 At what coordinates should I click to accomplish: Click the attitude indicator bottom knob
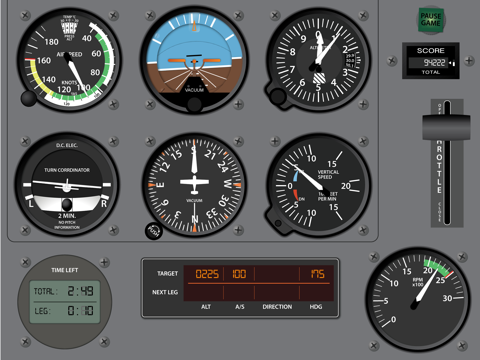(194, 104)
